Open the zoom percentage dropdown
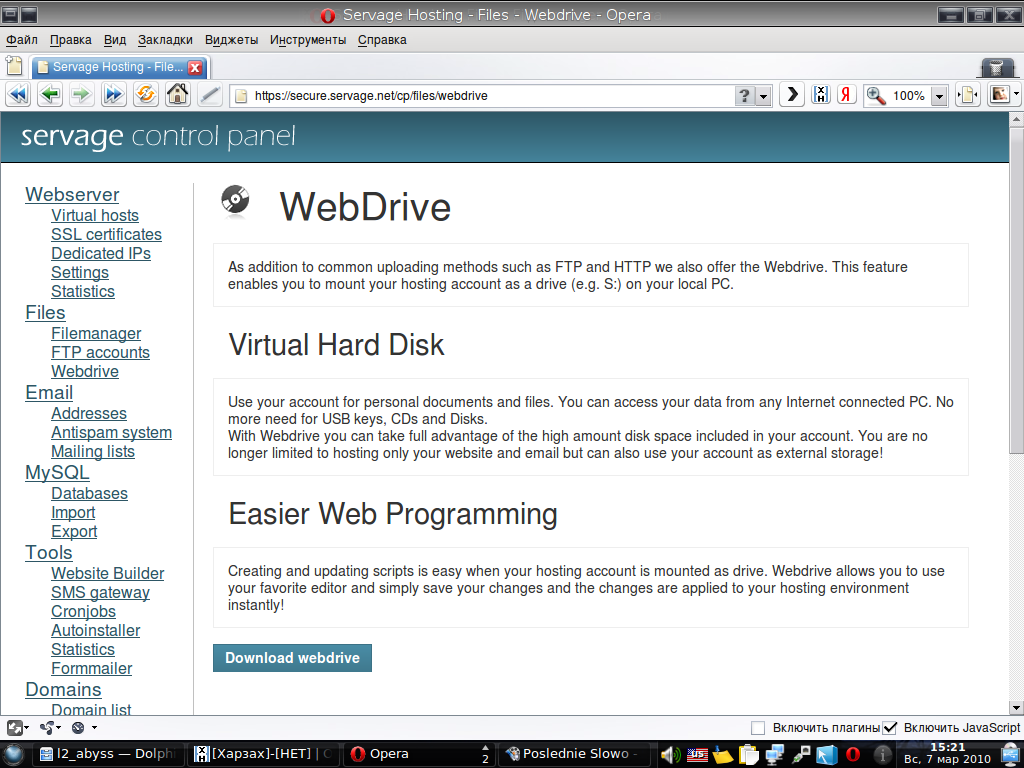 [x=939, y=97]
